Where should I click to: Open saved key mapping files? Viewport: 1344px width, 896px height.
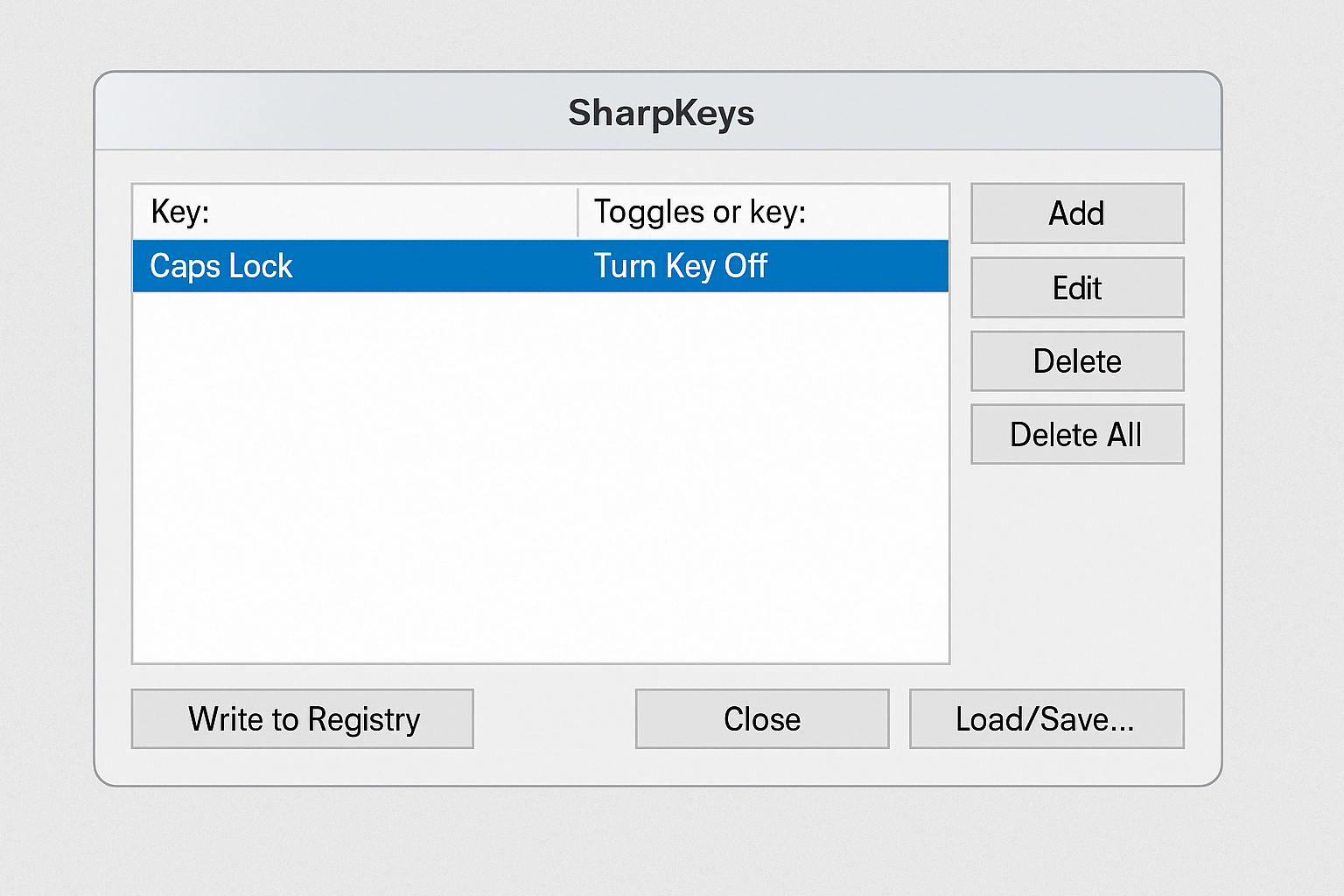point(1046,718)
